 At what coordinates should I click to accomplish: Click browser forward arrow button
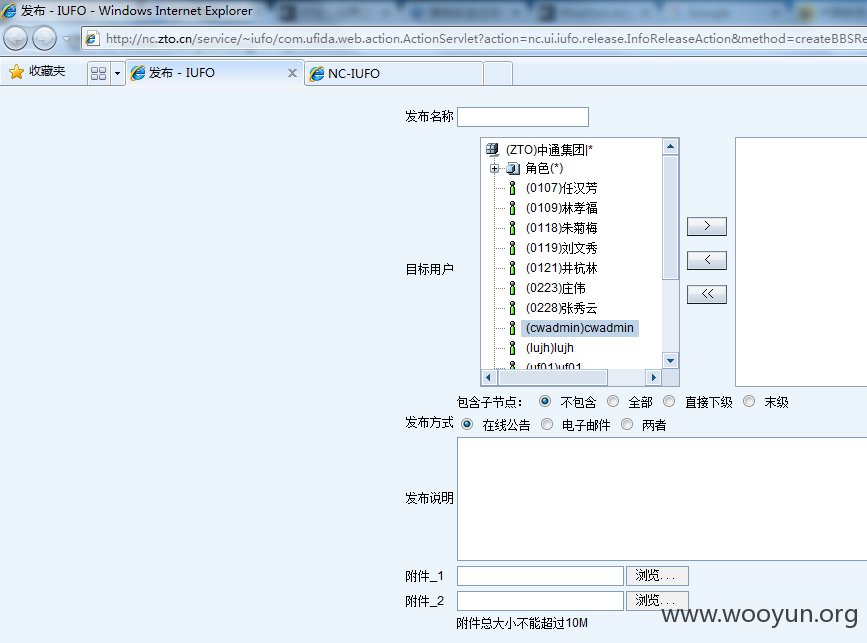44,39
